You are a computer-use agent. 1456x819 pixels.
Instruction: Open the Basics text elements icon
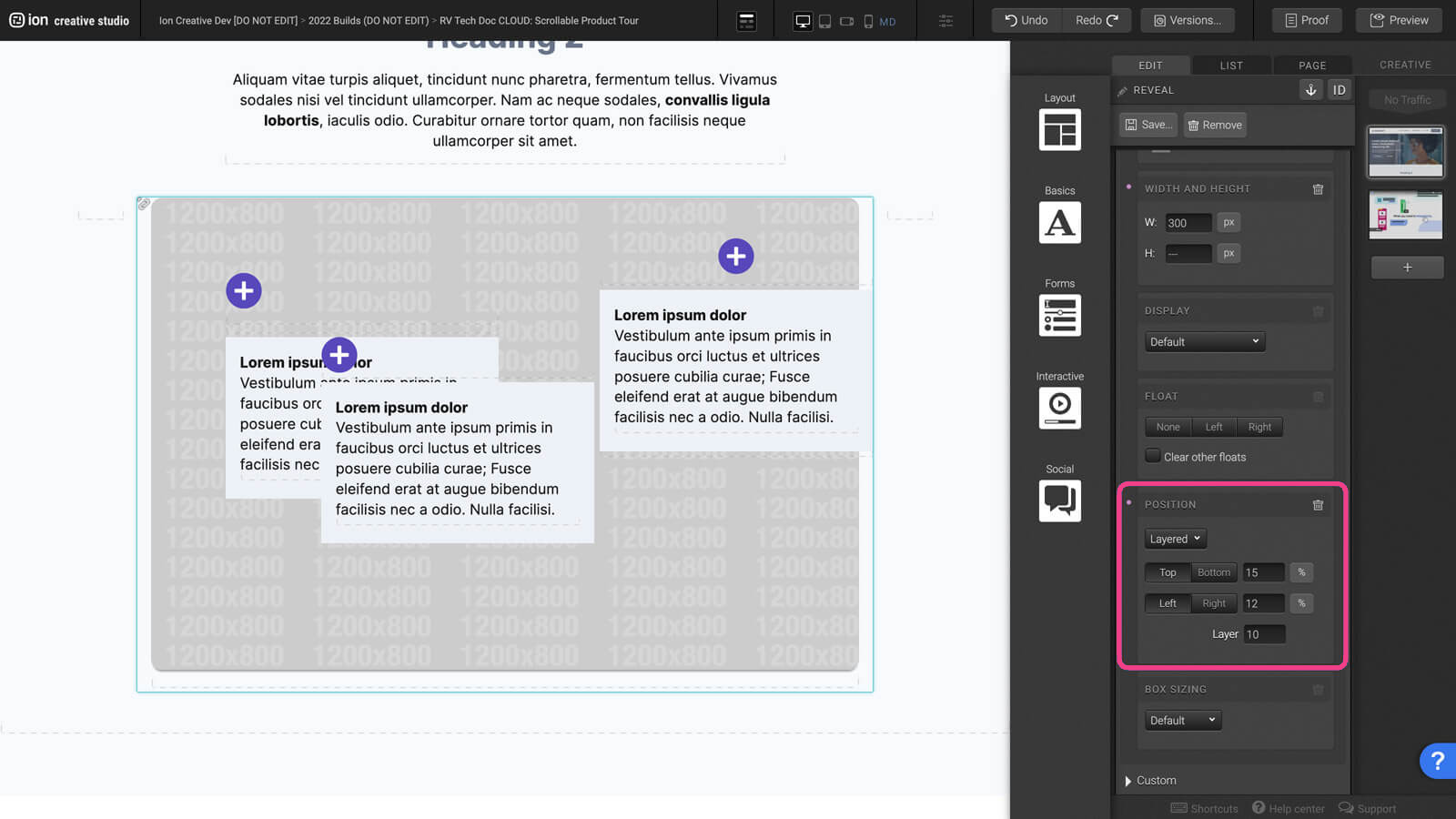(1059, 222)
